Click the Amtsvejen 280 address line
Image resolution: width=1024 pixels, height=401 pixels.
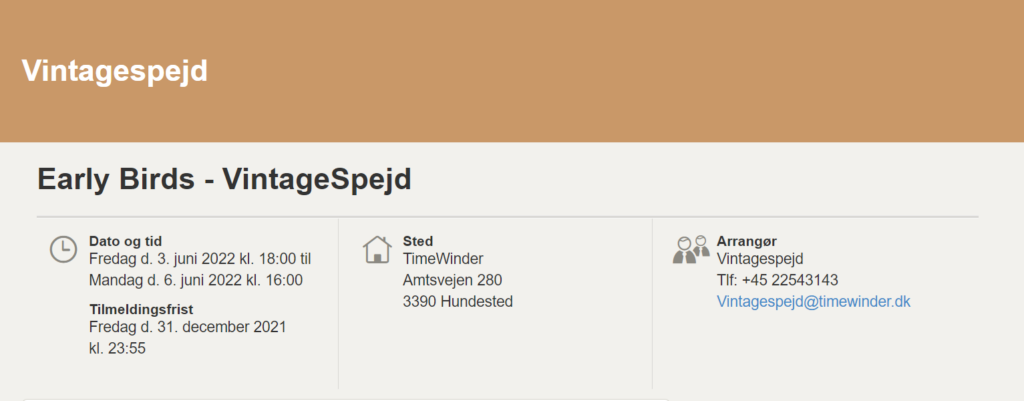453,280
